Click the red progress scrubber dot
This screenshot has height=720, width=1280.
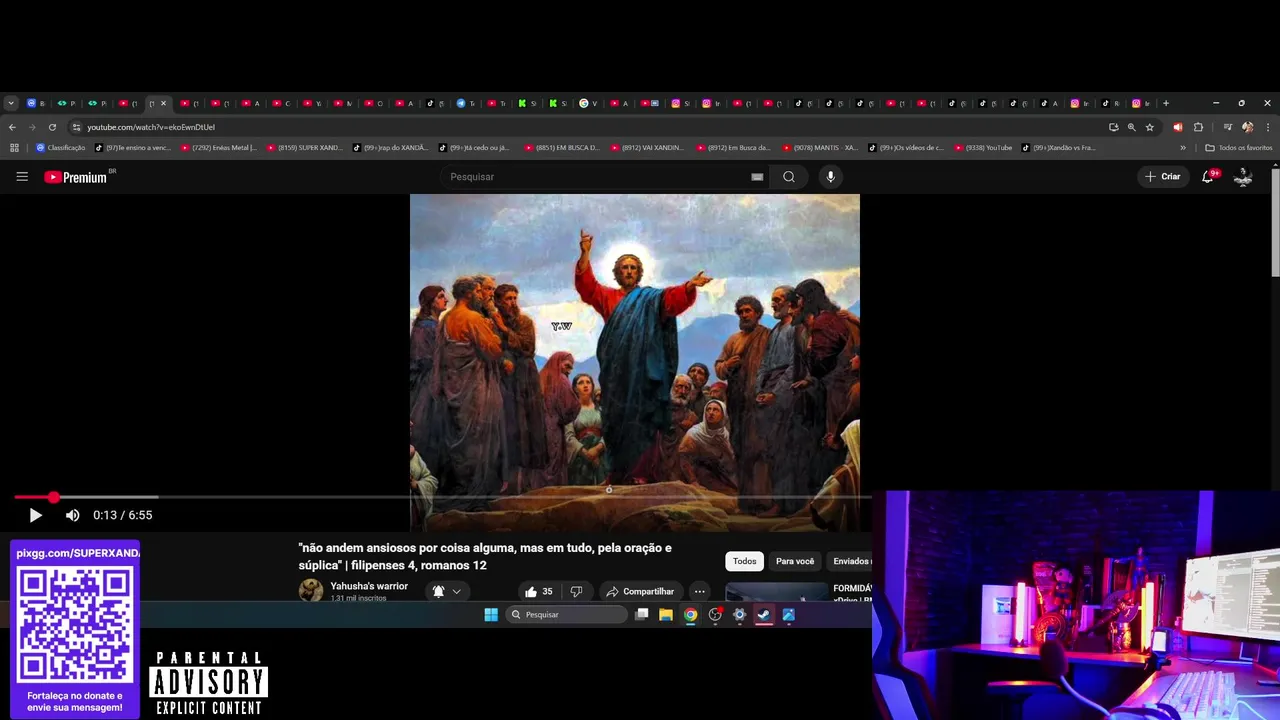pyautogui.click(x=53, y=497)
